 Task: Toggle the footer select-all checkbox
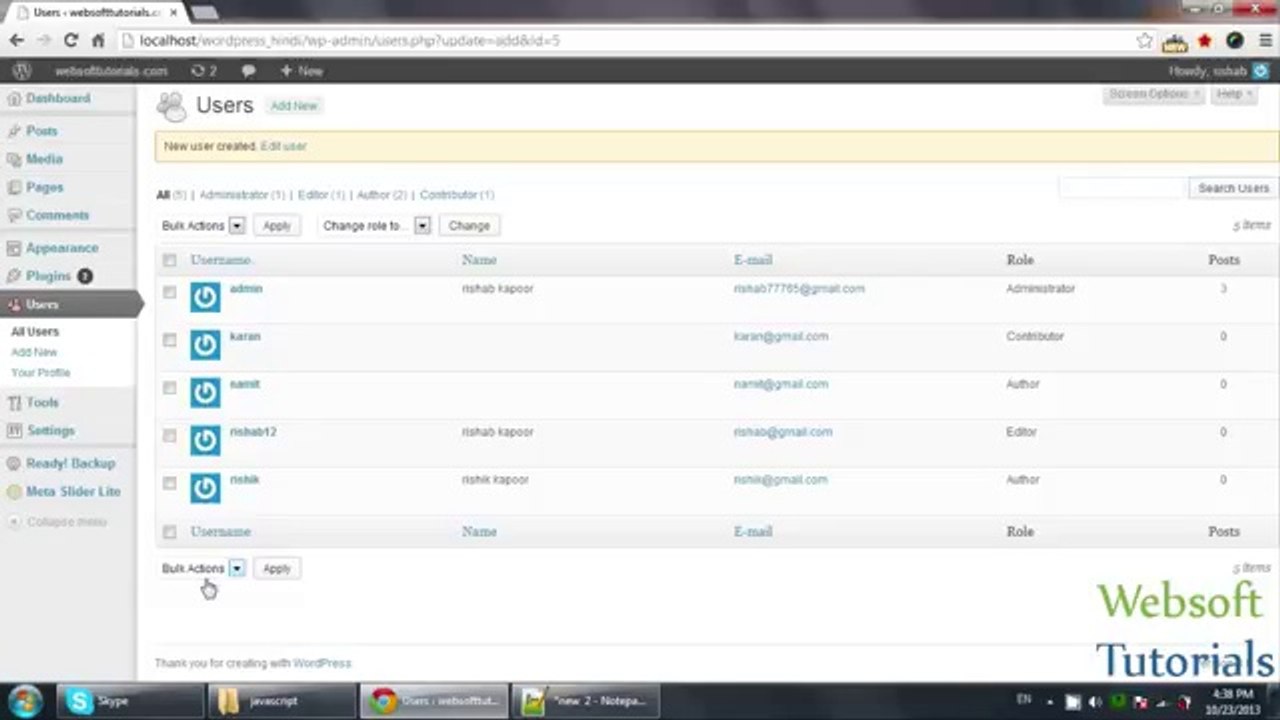coord(169,532)
